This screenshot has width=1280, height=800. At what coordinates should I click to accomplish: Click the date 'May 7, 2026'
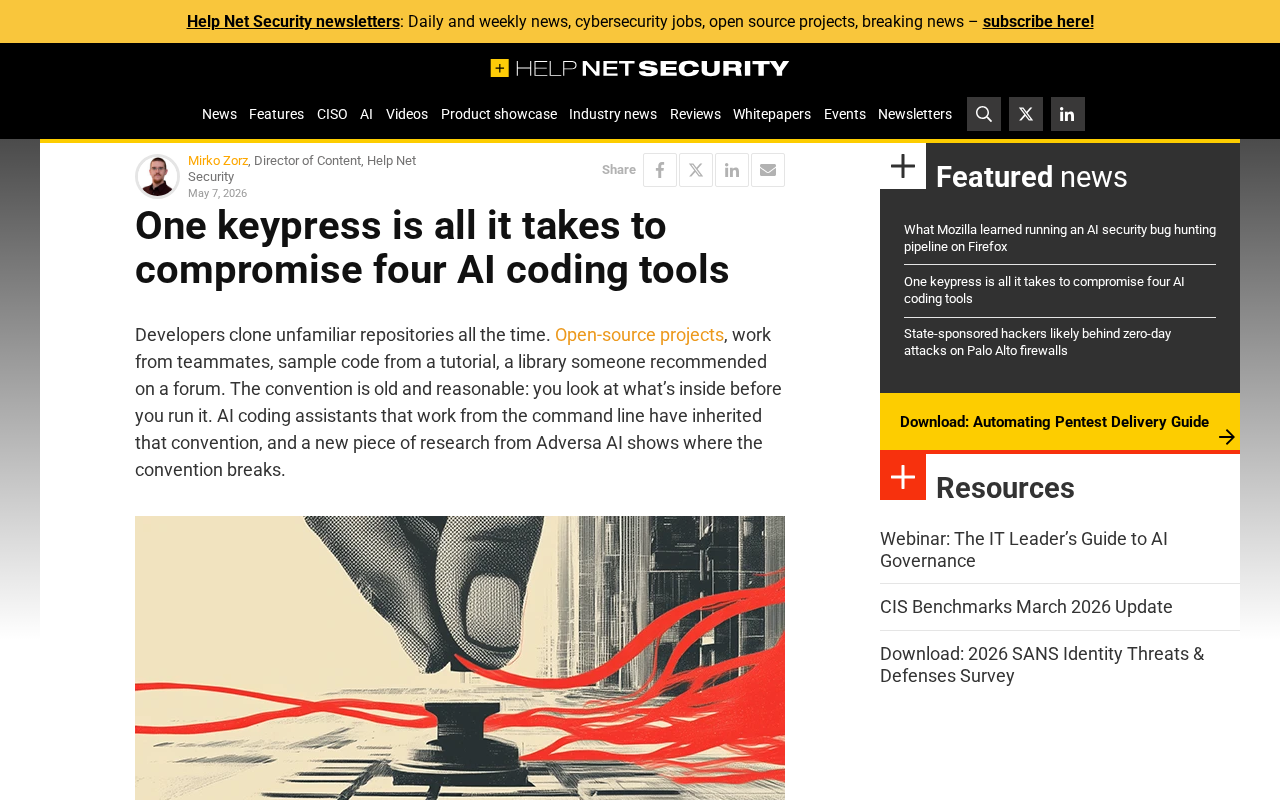[x=217, y=194]
